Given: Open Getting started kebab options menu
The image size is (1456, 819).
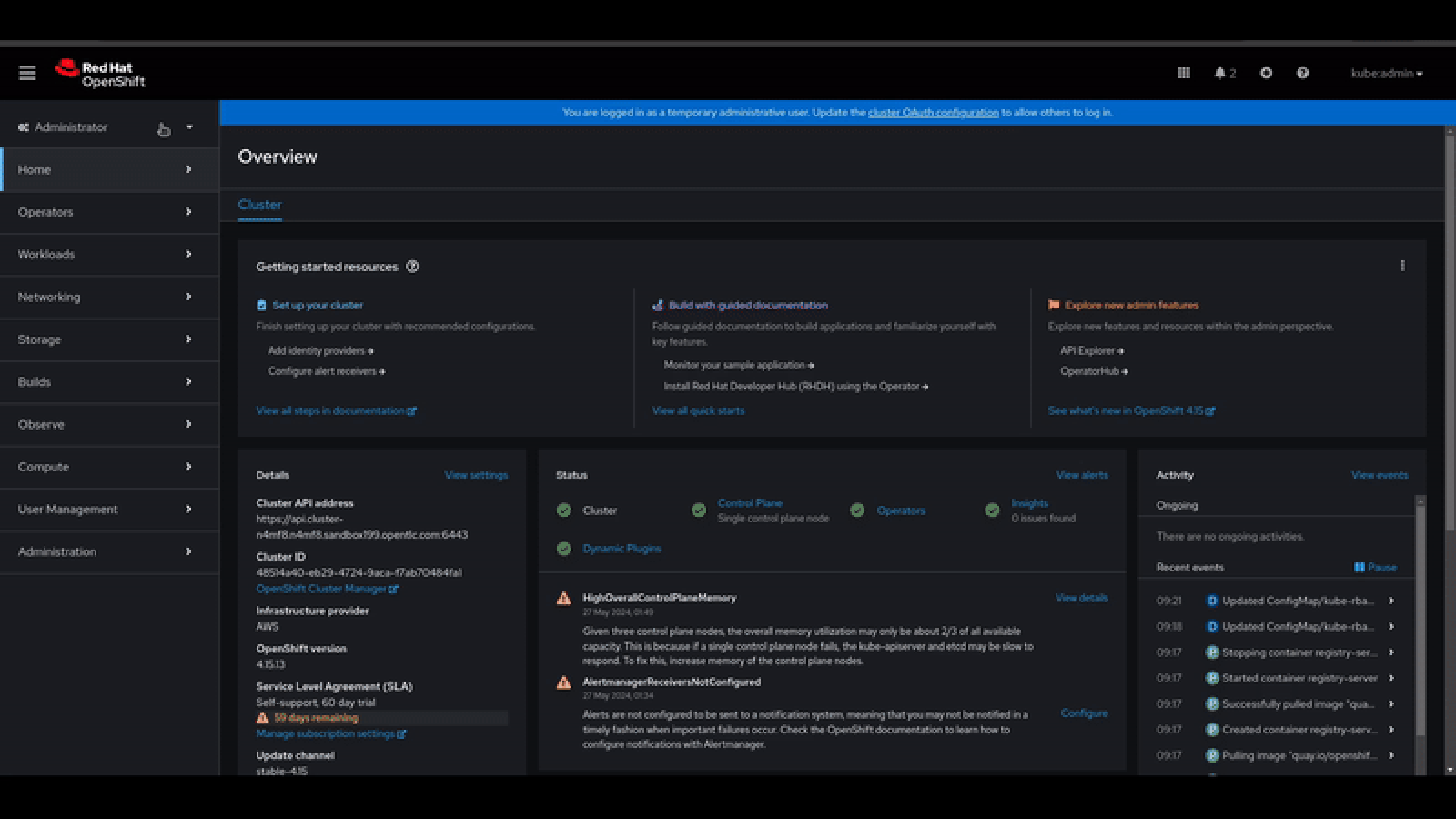Looking at the screenshot, I should pyautogui.click(x=1402, y=266).
